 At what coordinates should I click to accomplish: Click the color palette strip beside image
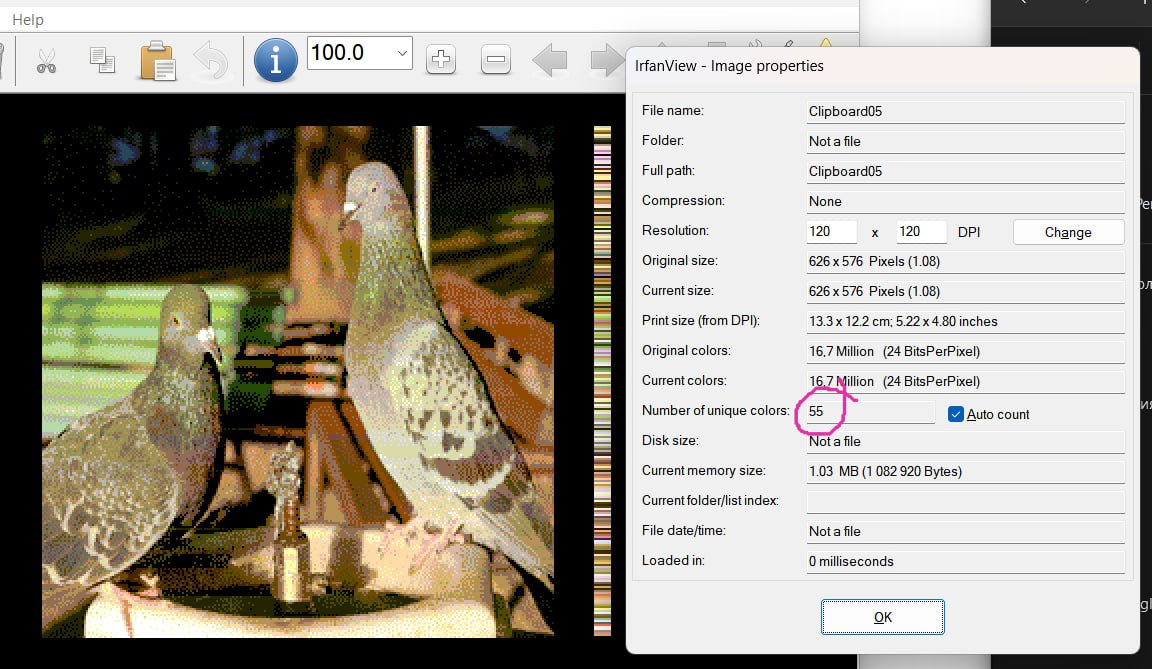coord(602,380)
